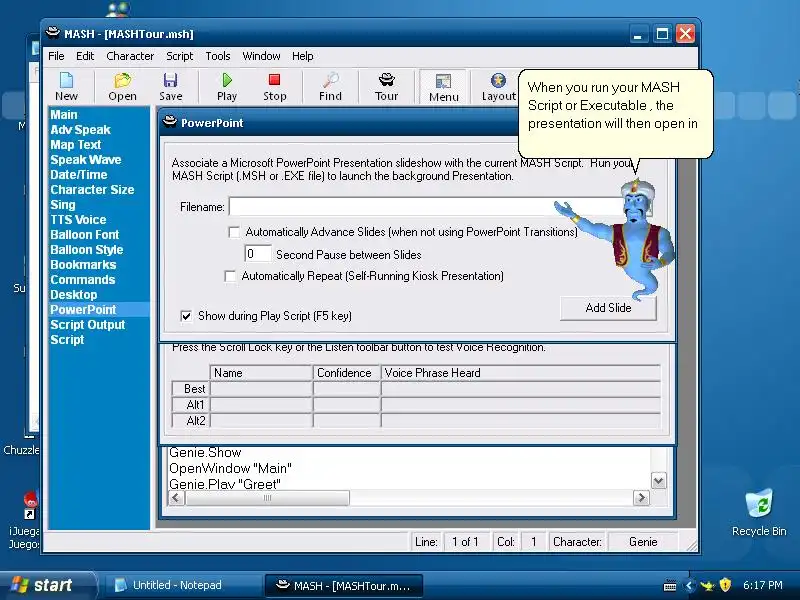Click the Layout toolbar icon
800x600 pixels.
pos(498,87)
